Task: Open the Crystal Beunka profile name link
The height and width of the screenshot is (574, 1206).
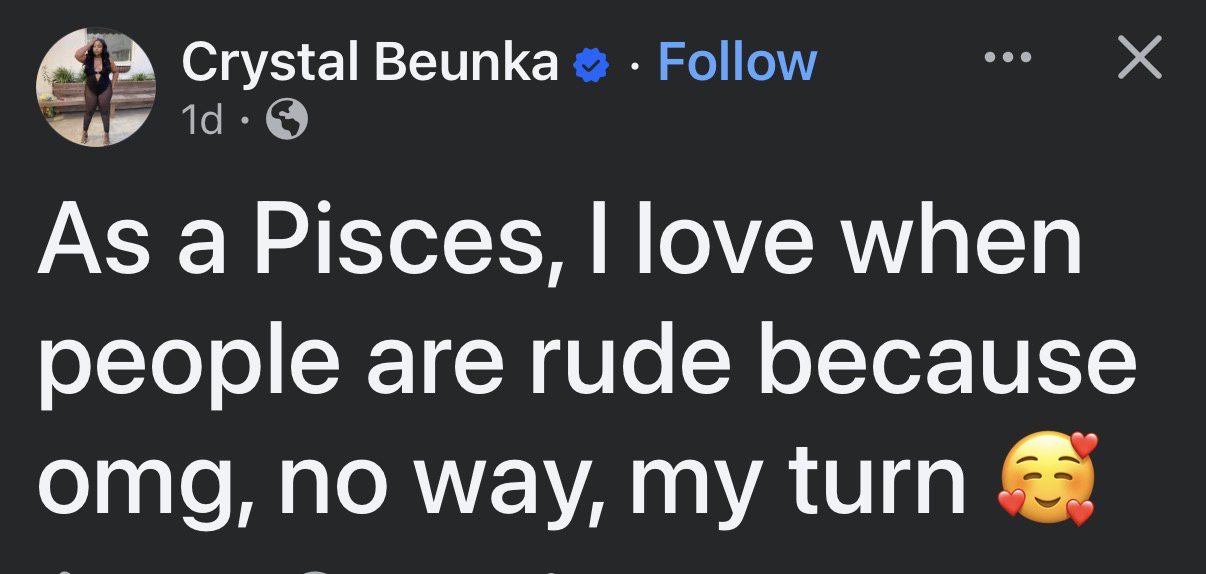Action: tap(369, 63)
